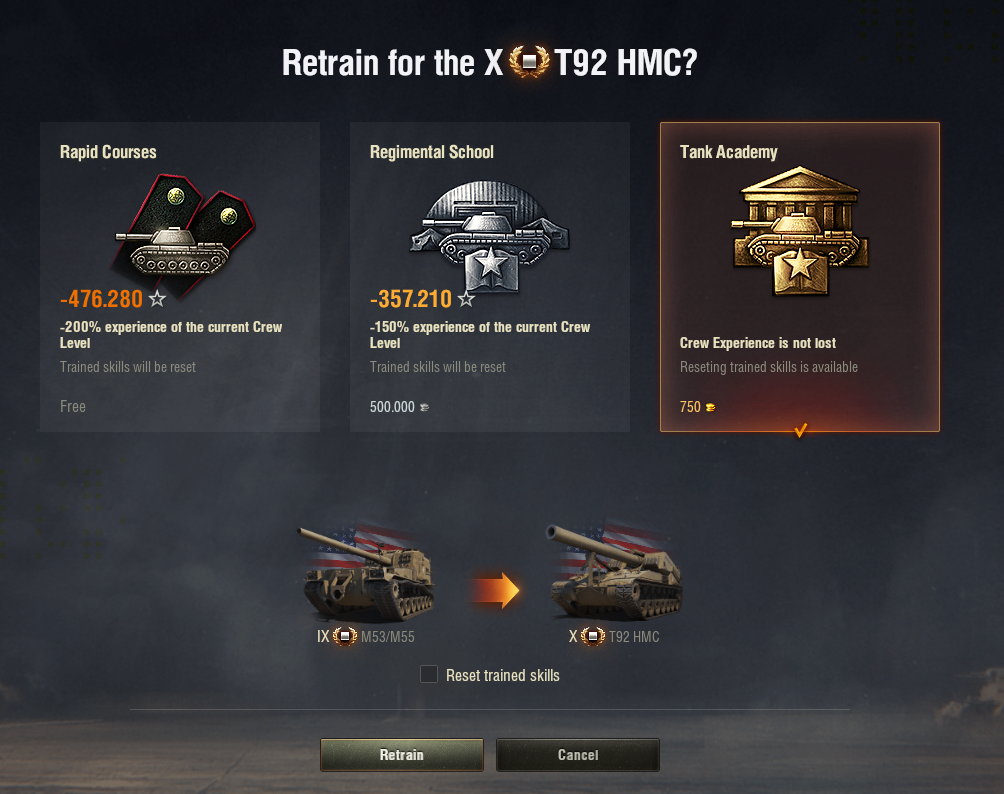Choose the Regimental School training option
Screen dimensions: 1004x794
click(x=490, y=277)
